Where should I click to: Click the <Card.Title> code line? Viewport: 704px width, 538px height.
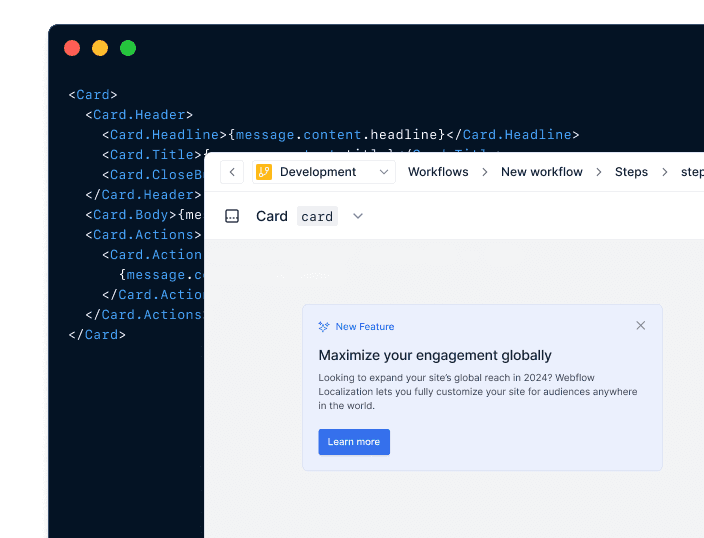click(x=154, y=154)
